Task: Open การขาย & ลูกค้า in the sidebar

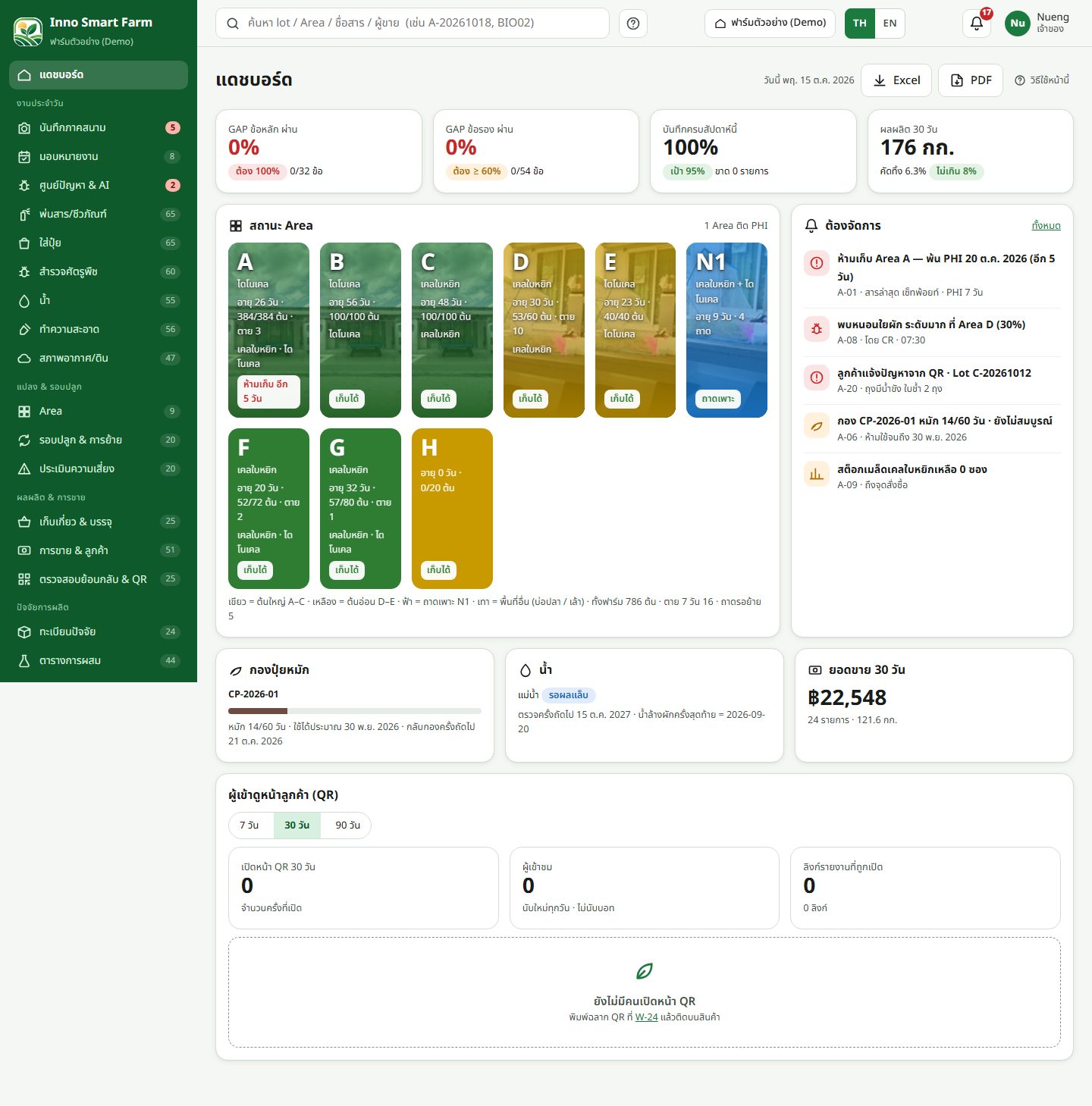Action: (x=99, y=550)
